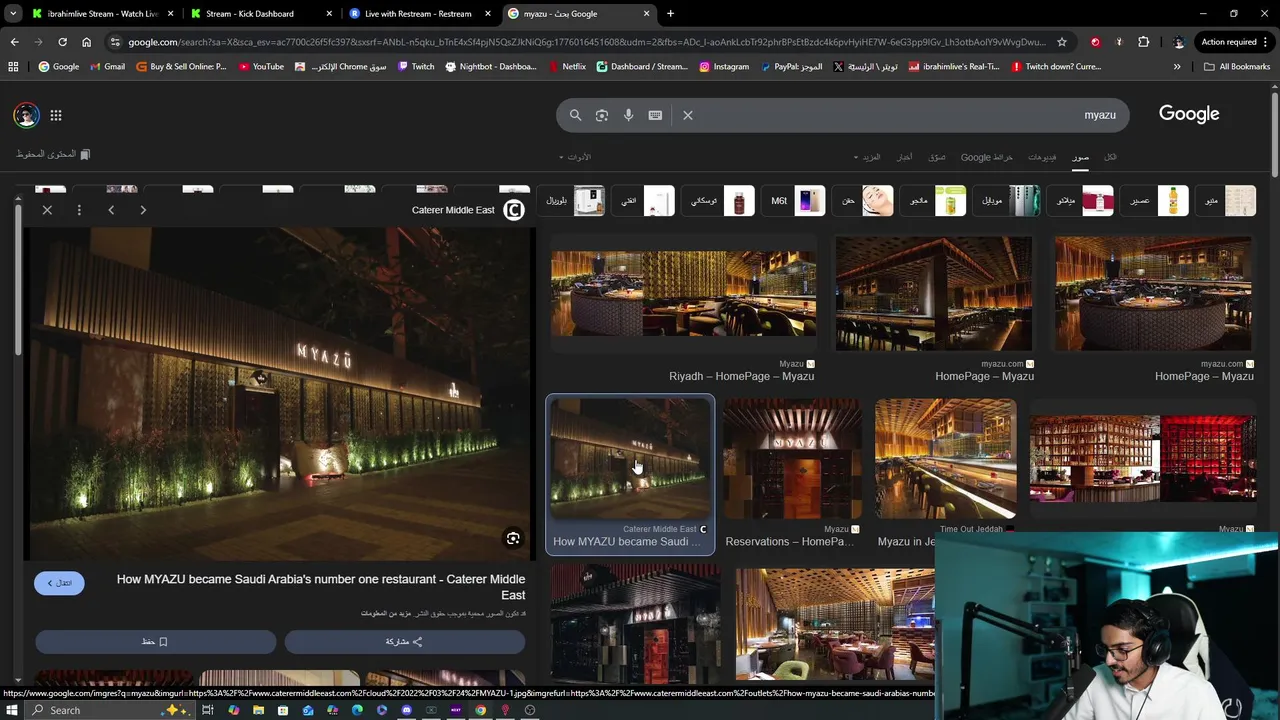The height and width of the screenshot is (720, 1280).
Task: Open the YouTube bookmark
Action: (261, 67)
